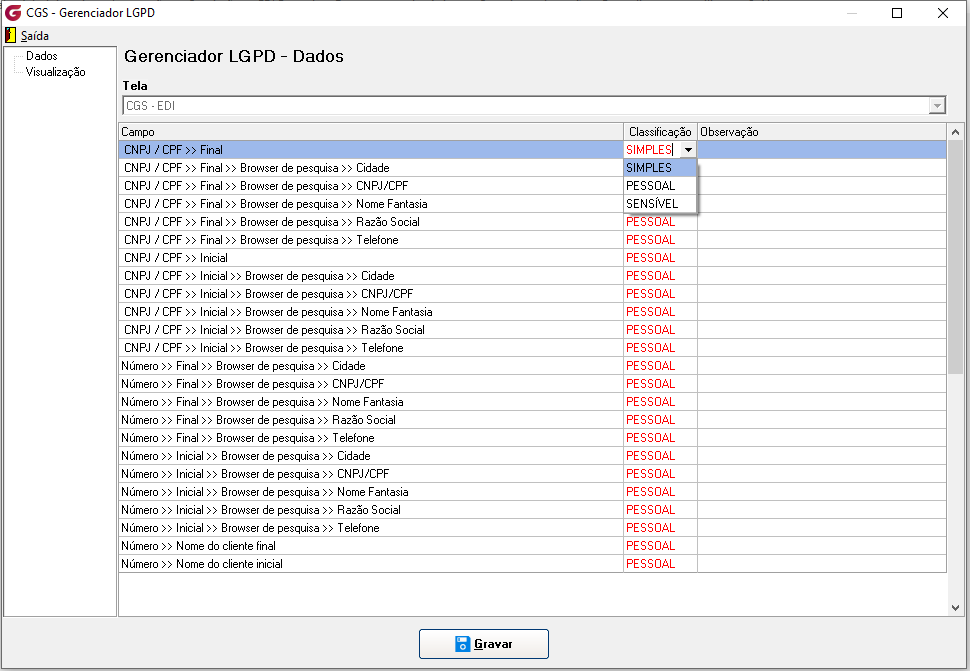Click PESSOAL classification for Número >> Nome do cliente inicial
970x671 pixels.
click(660, 563)
